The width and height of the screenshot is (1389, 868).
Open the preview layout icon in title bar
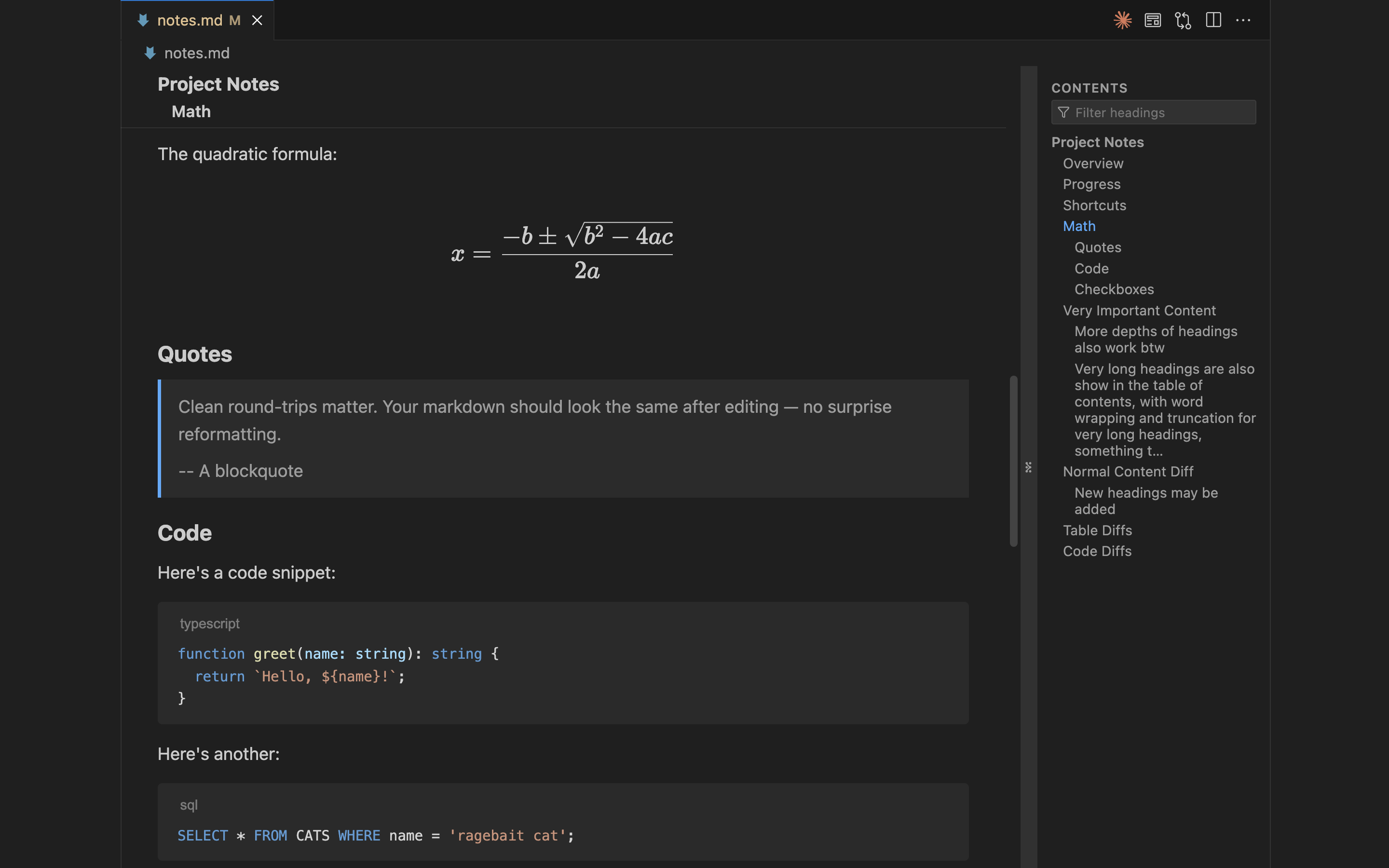click(x=1153, y=21)
